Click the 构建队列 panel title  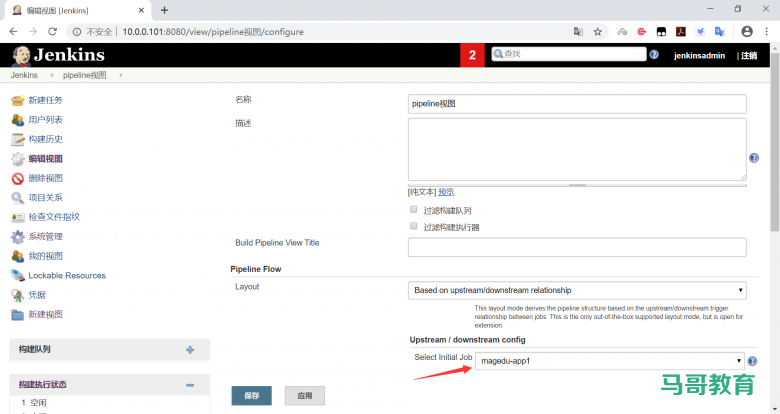[34, 349]
